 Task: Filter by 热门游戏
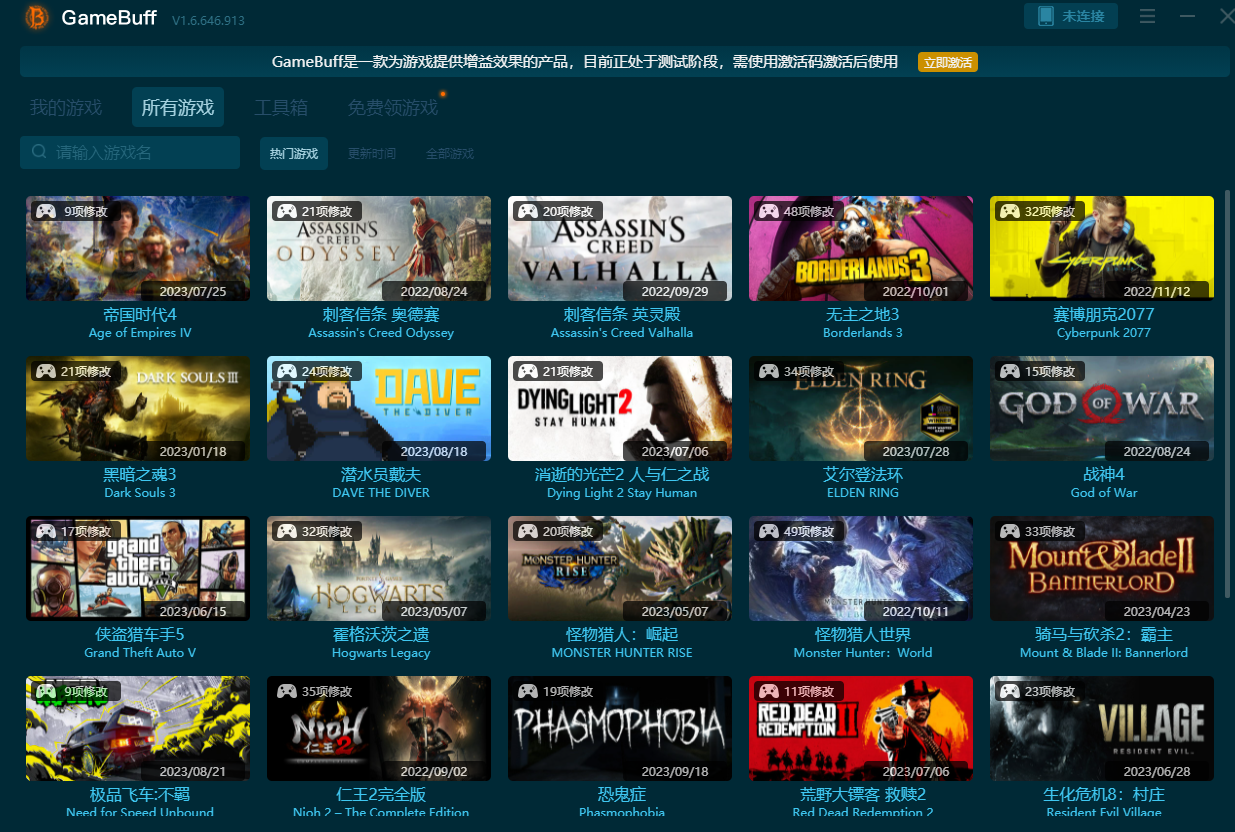[294, 153]
